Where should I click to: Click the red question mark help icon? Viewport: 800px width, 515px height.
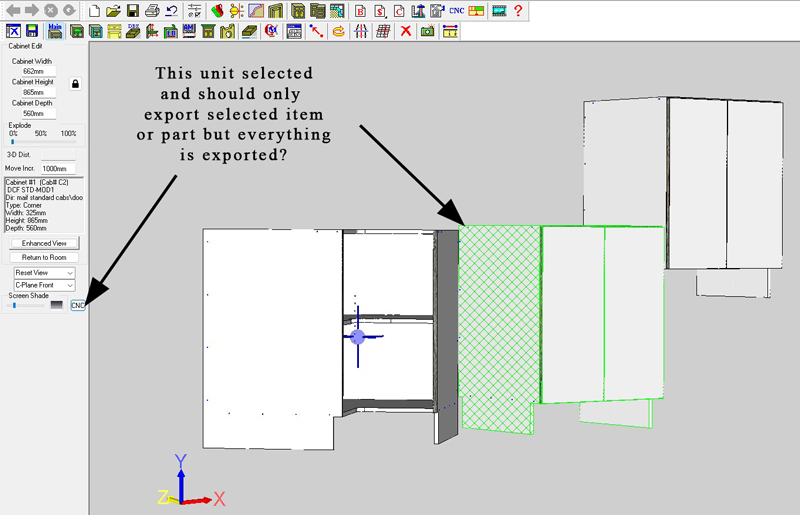click(x=518, y=10)
